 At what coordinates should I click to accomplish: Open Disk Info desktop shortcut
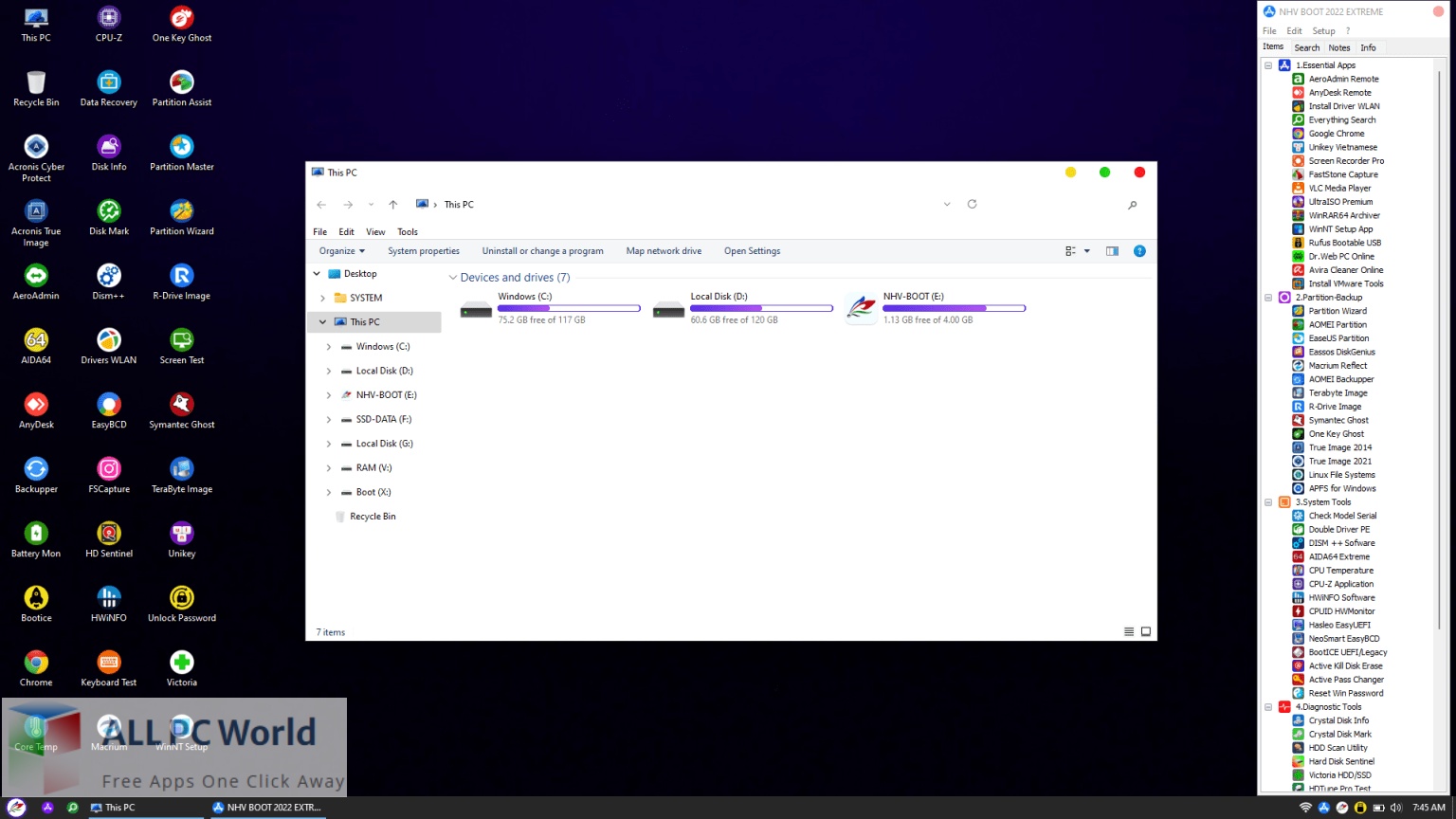(109, 154)
